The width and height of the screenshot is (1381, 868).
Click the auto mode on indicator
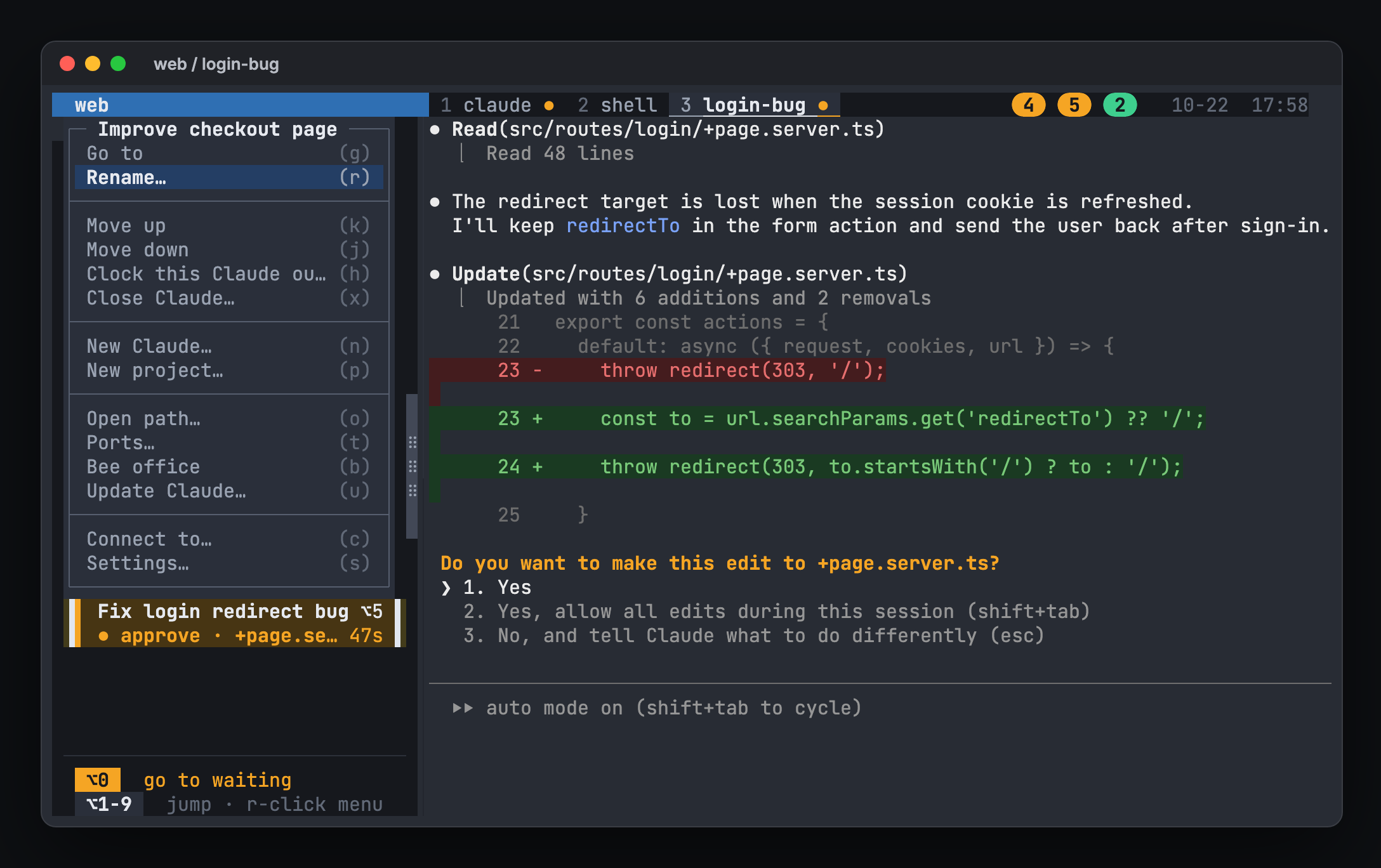(657, 708)
